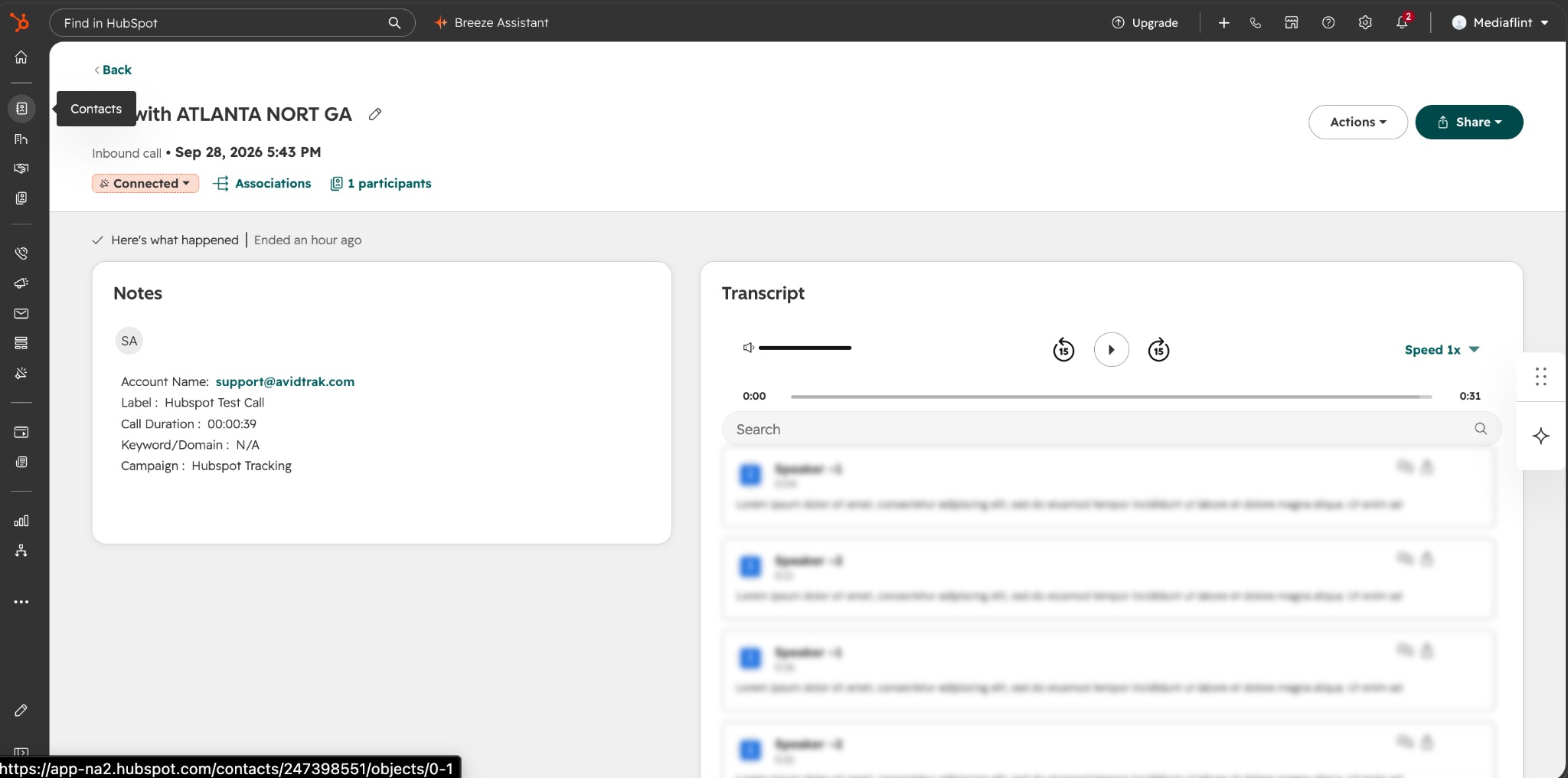Open the Associations link
Image resolution: width=1568 pixels, height=778 pixels.
[x=263, y=184]
